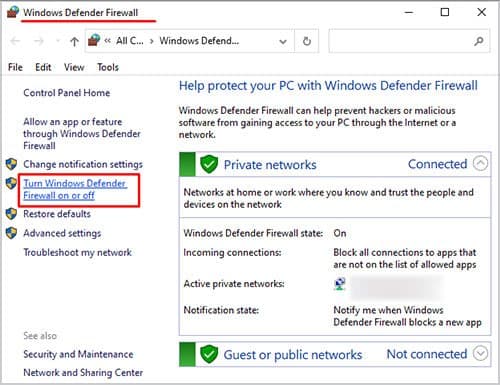
Task: Click the 'Notification state:' label
Action: pos(221,310)
